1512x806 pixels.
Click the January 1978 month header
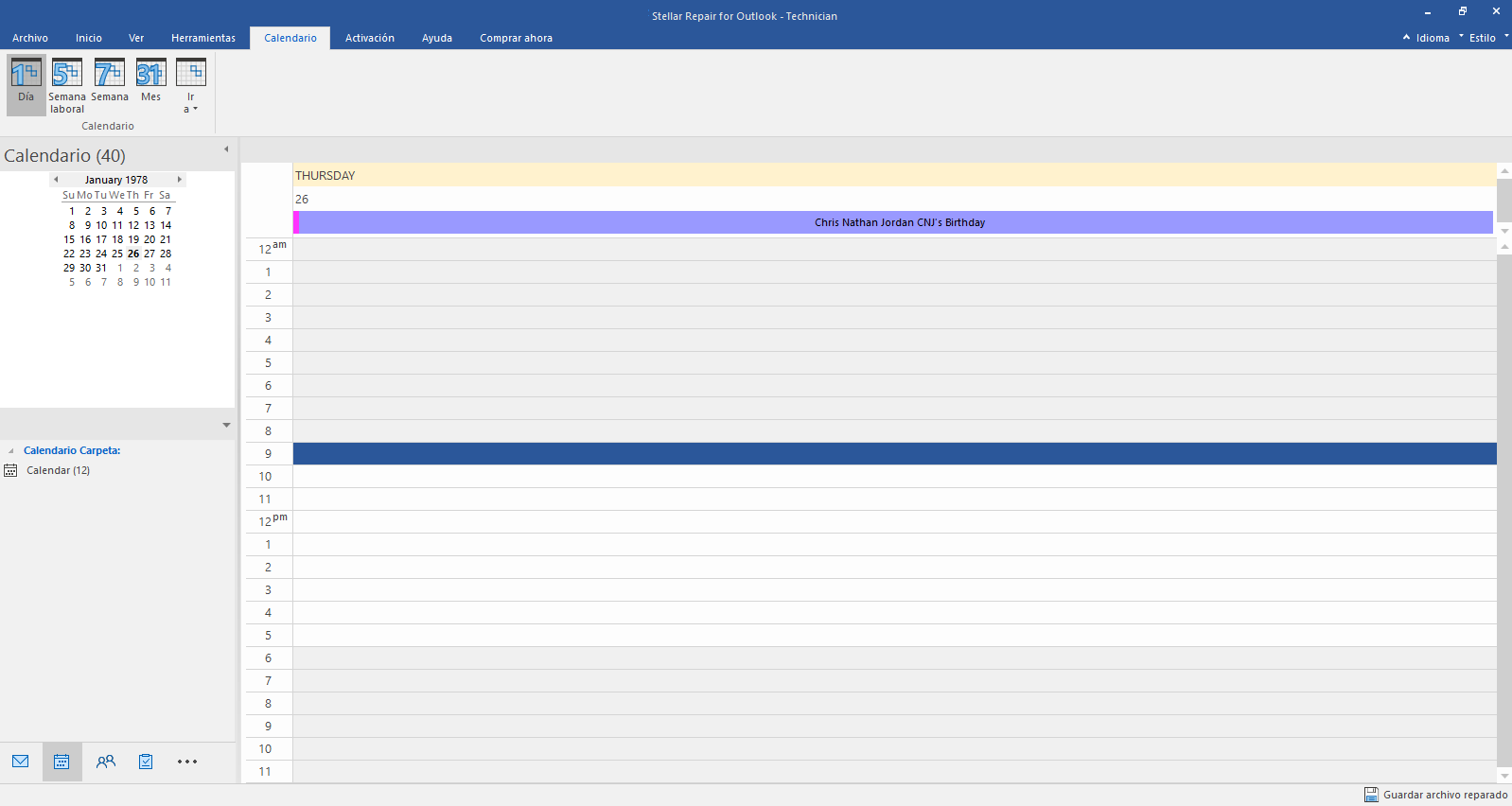coord(116,180)
